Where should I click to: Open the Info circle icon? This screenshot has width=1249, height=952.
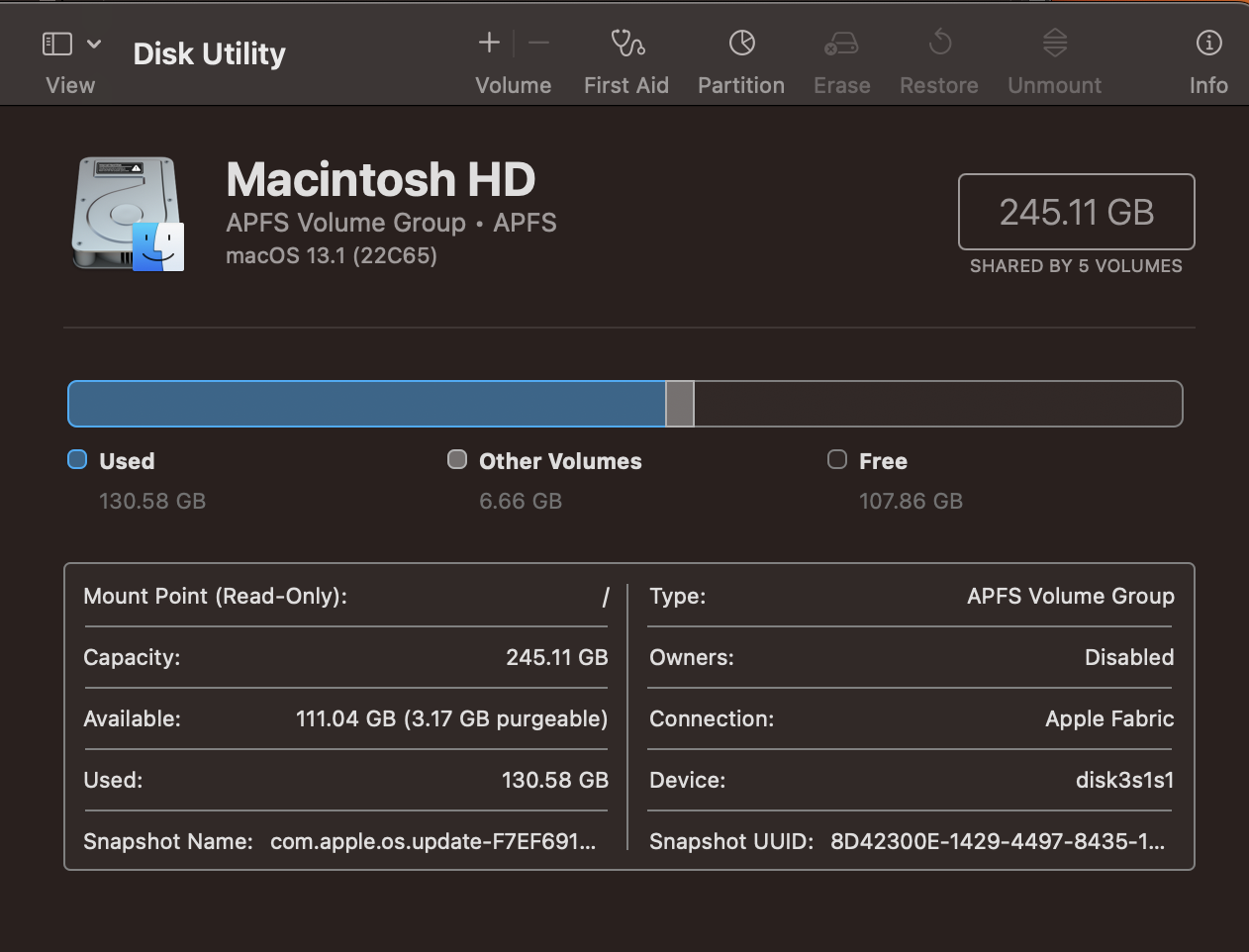(1208, 43)
